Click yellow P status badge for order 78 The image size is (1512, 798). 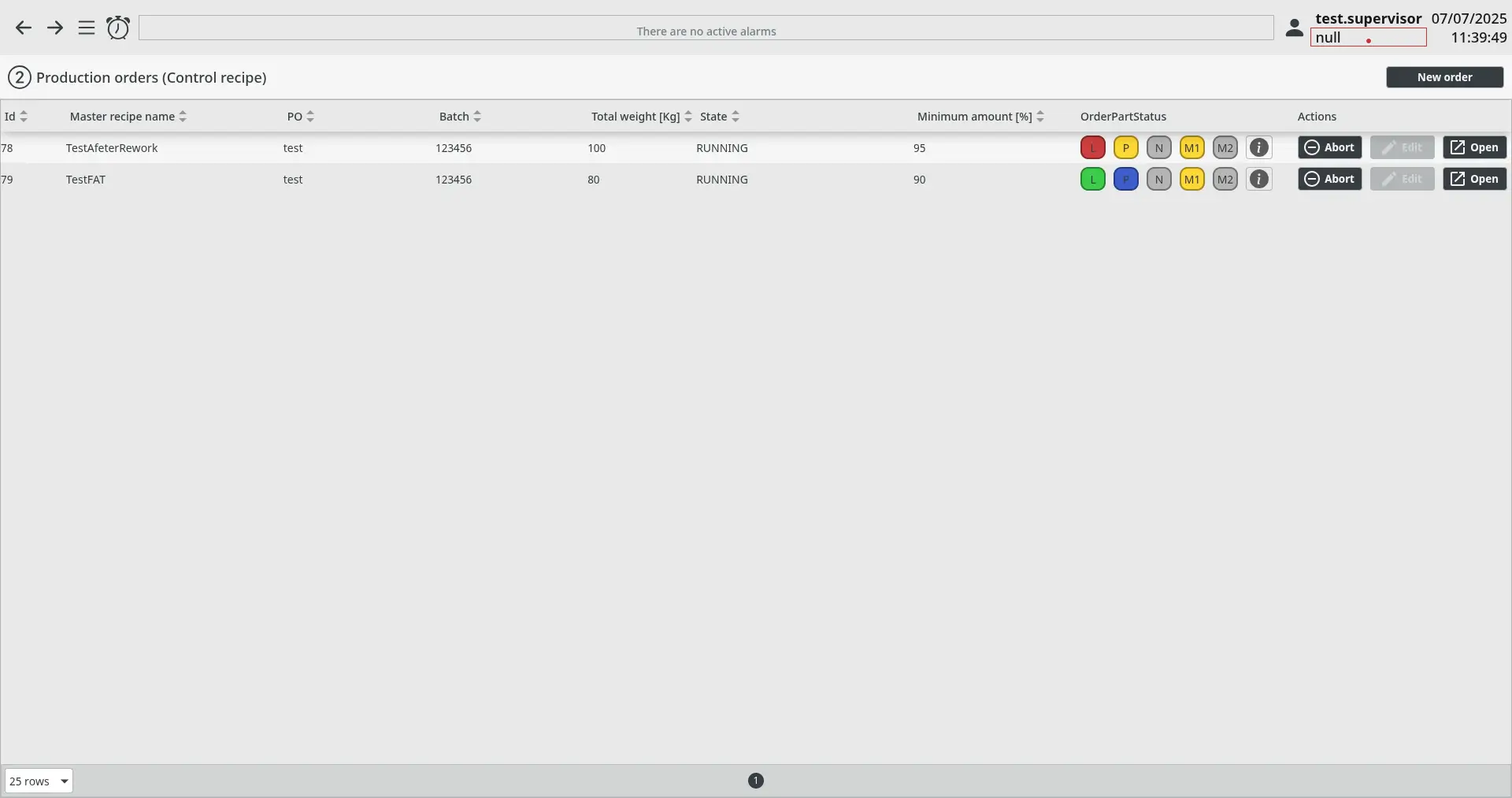point(1126,148)
